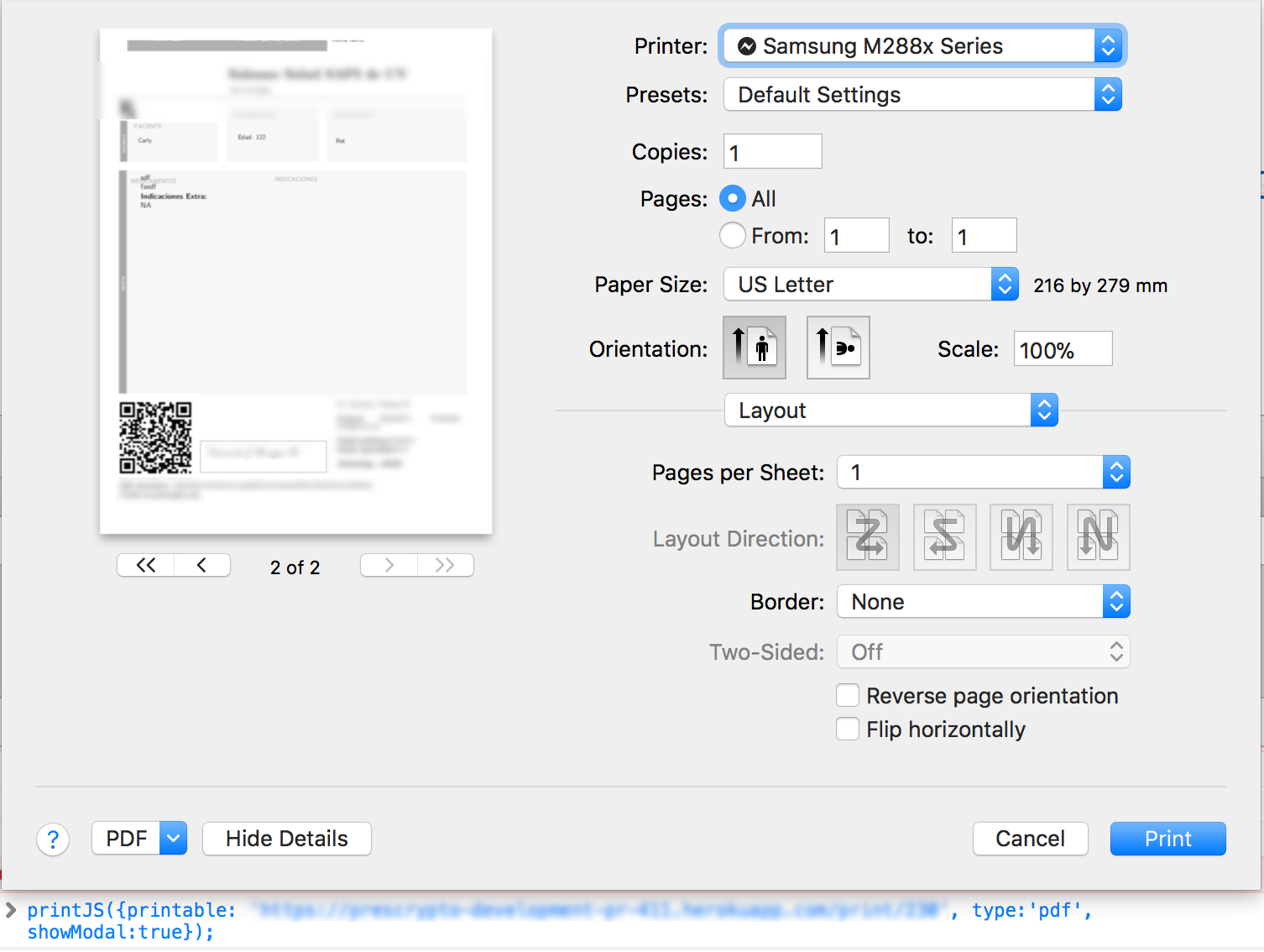Click the PDF button
Image resolution: width=1264 pixels, height=952 pixels.
tap(126, 839)
